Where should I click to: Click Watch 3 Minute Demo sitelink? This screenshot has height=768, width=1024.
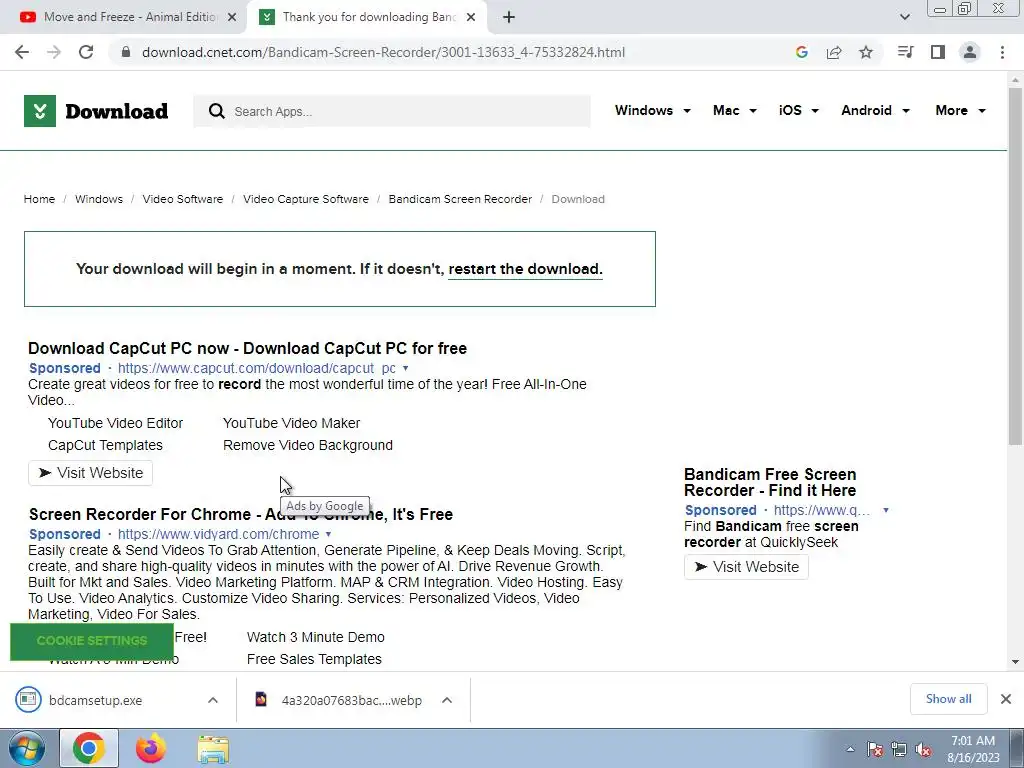coord(315,637)
